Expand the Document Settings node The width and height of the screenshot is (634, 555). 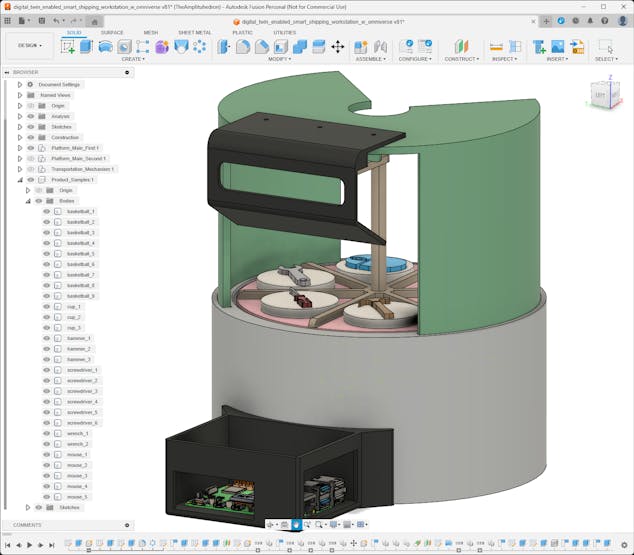tap(19, 85)
